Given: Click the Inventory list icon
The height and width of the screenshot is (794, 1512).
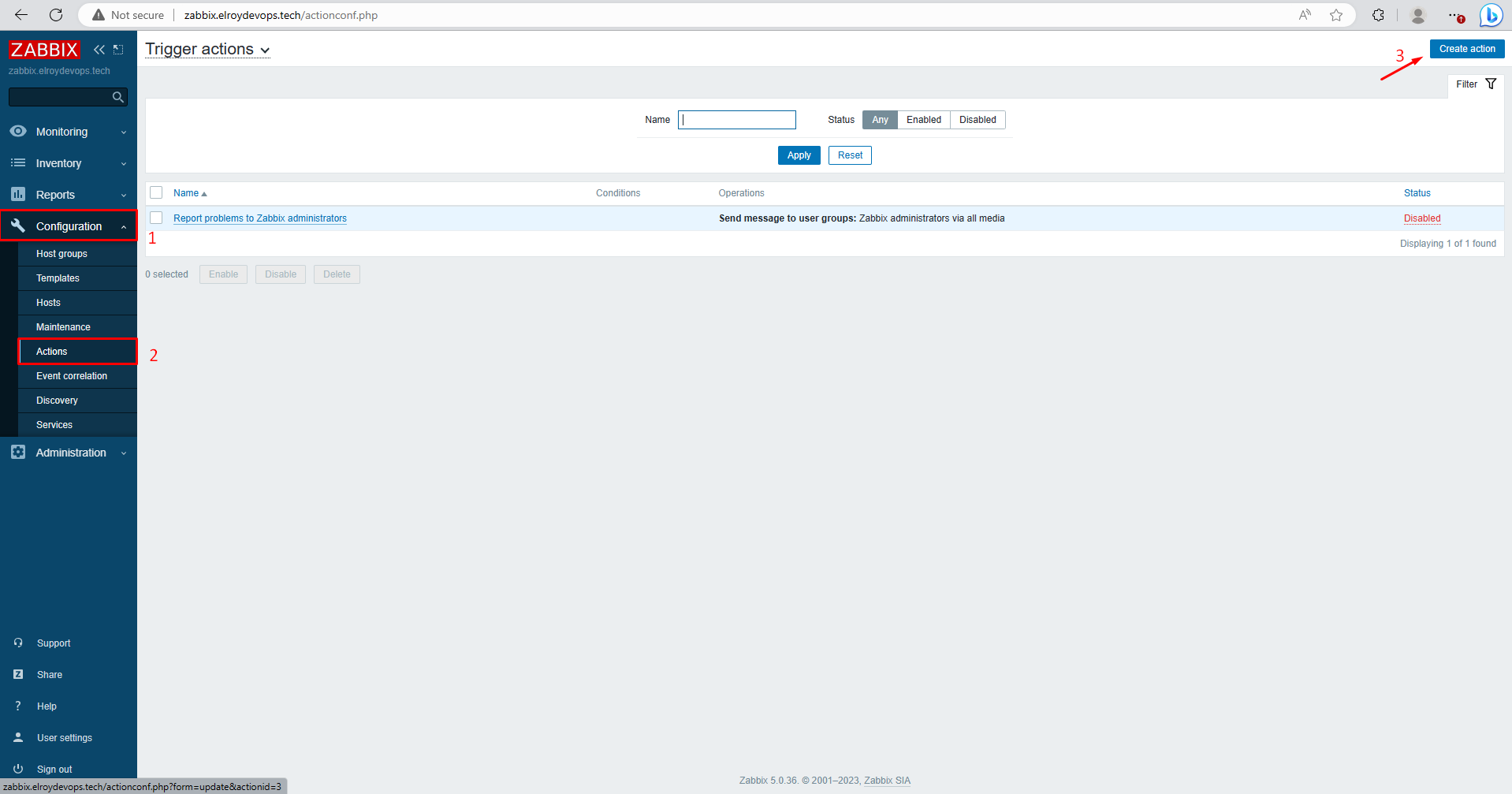Looking at the screenshot, I should (x=18, y=162).
